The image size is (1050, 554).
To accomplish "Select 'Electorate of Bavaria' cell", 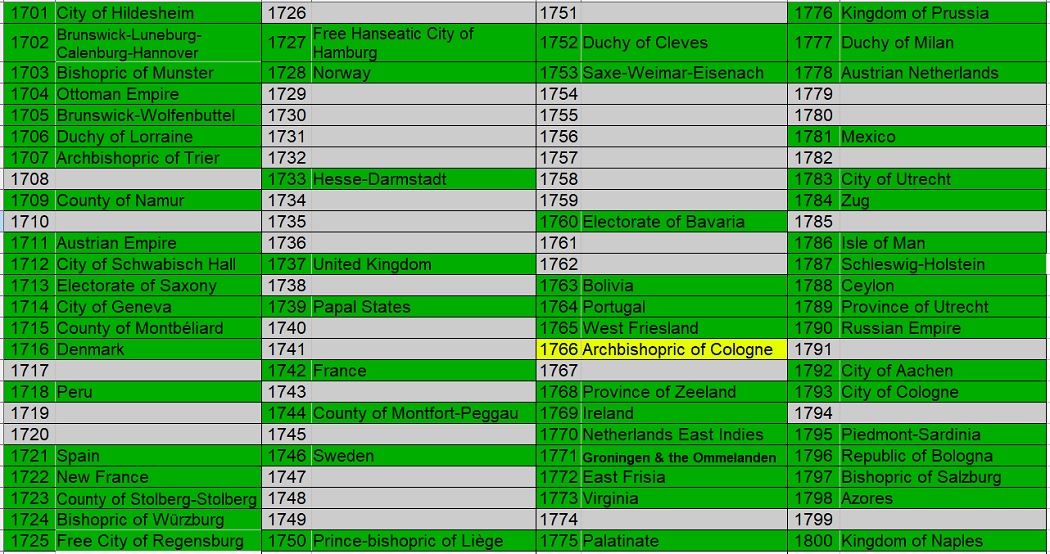I will [x=684, y=222].
